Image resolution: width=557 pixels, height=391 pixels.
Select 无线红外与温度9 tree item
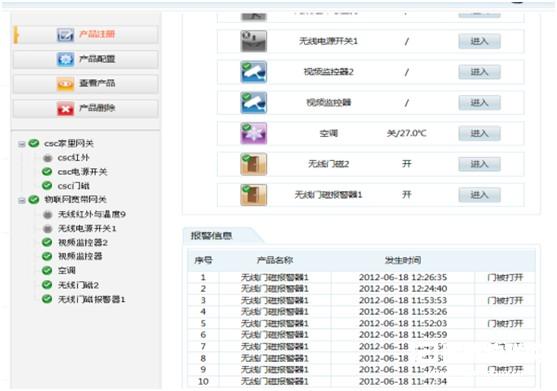click(x=92, y=214)
